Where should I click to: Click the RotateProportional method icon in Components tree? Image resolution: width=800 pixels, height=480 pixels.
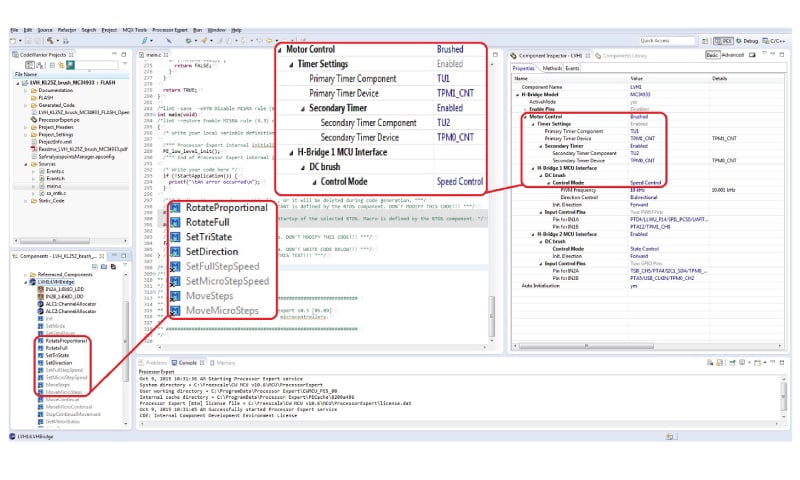[x=38, y=341]
